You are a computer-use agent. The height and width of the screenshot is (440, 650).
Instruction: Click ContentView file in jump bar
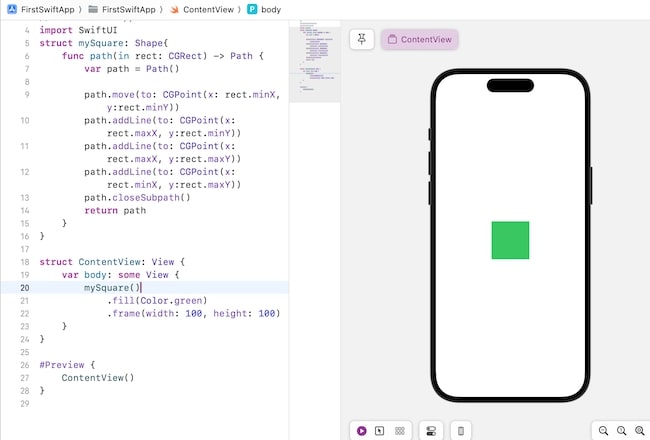(207, 8)
